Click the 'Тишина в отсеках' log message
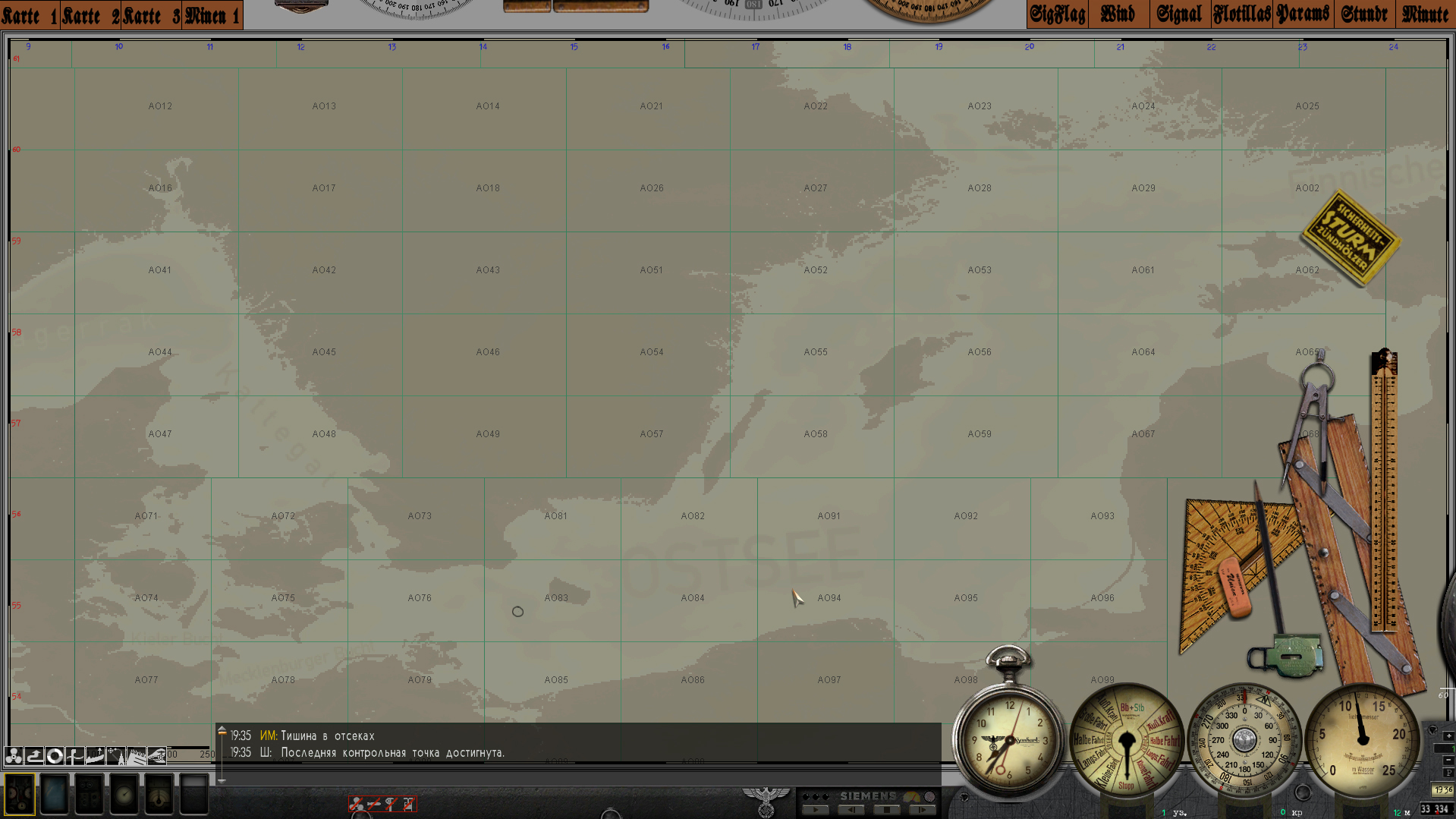 (328, 736)
